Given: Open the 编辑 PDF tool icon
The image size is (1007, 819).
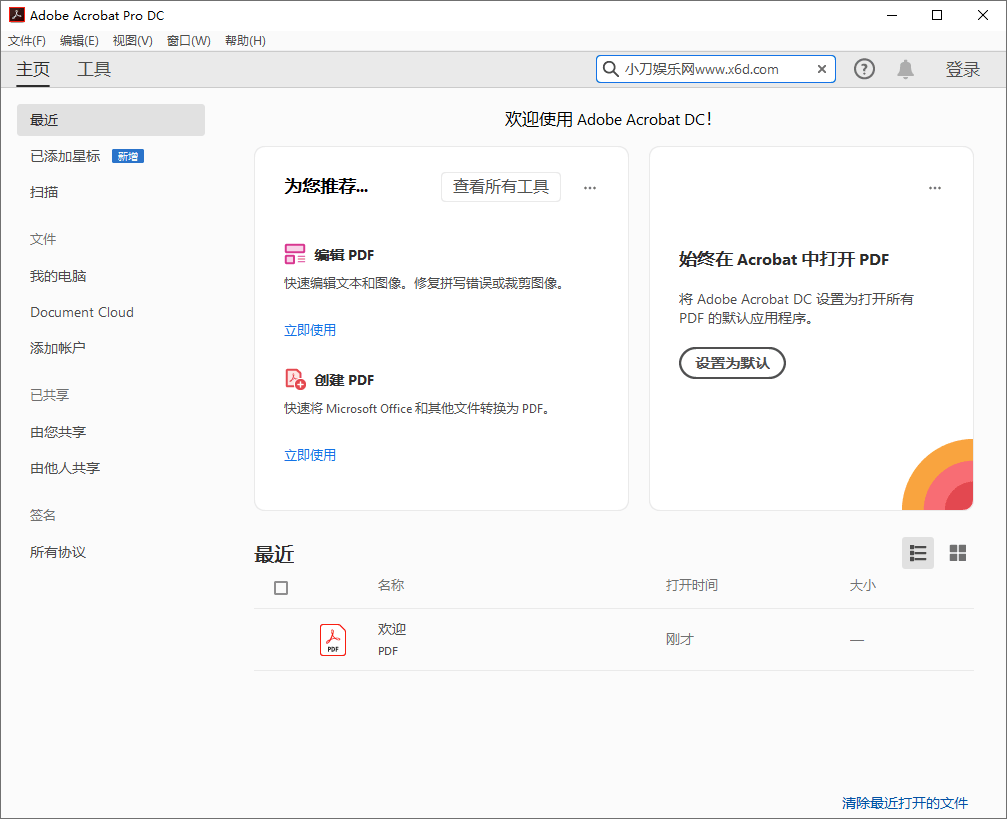Looking at the screenshot, I should coord(295,254).
